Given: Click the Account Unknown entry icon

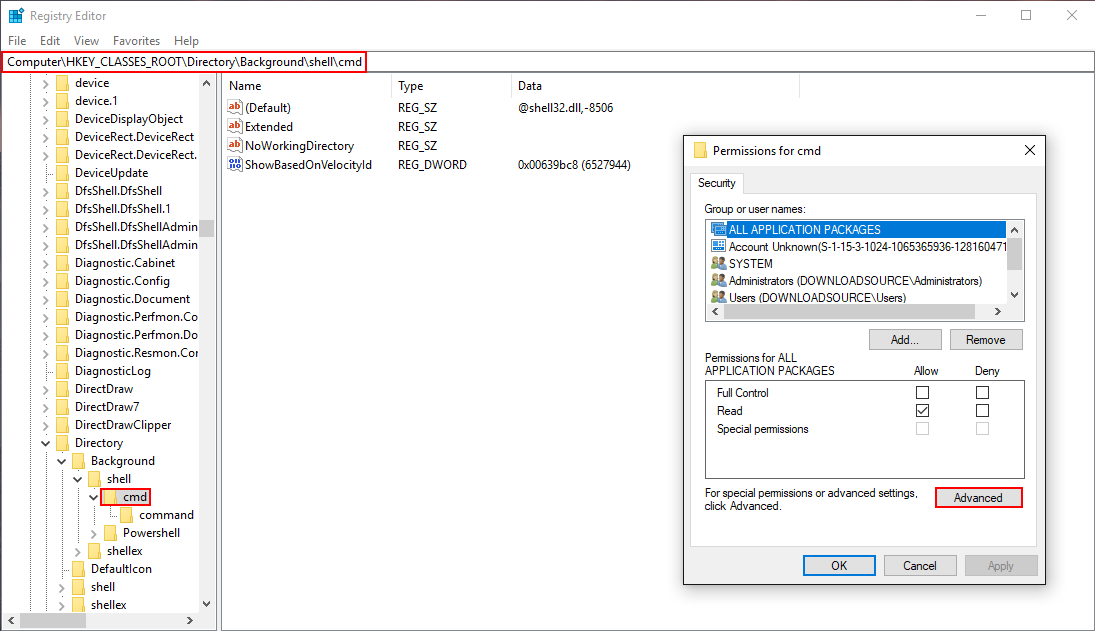Looking at the screenshot, I should click(719, 246).
